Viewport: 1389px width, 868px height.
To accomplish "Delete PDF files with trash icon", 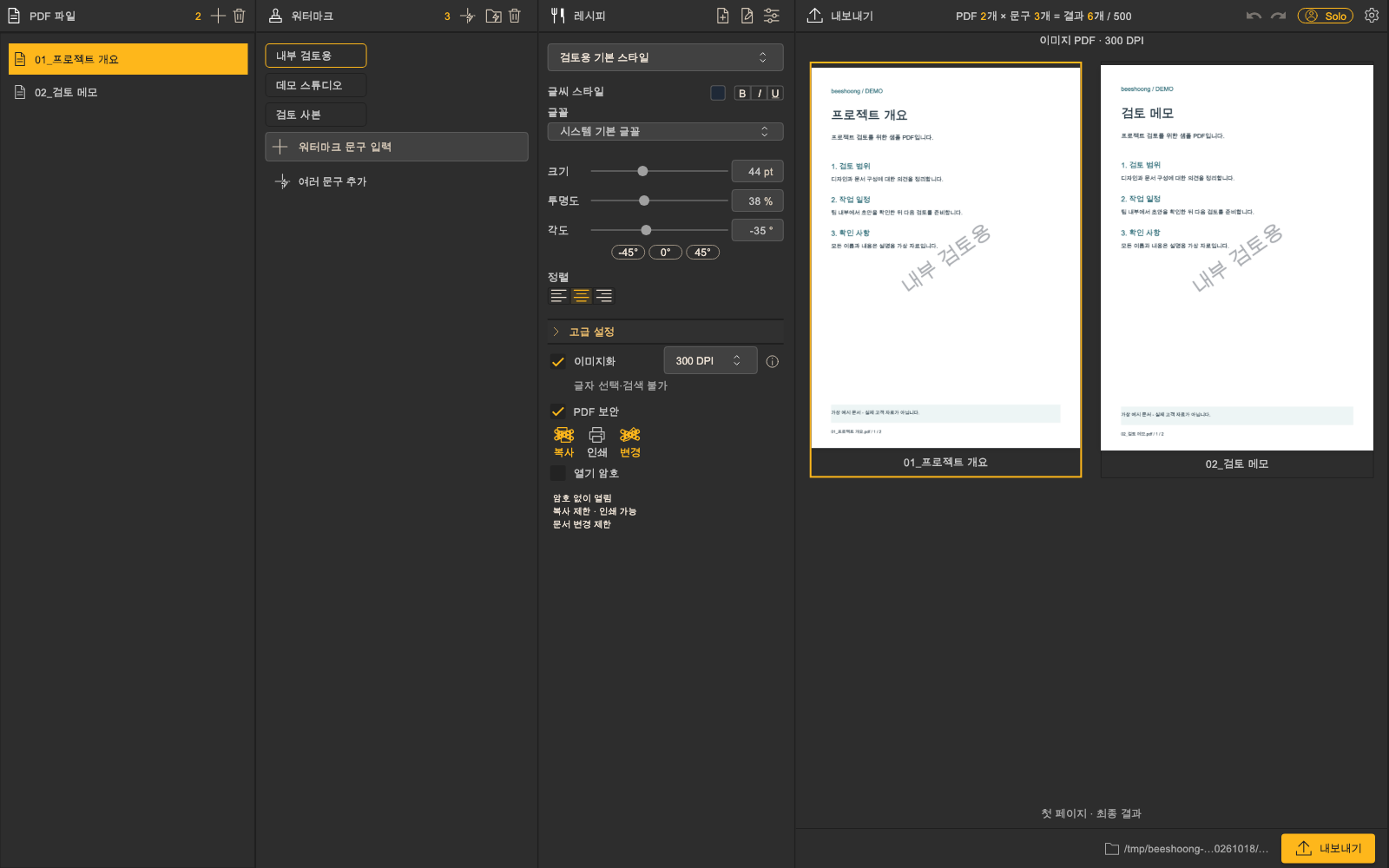I will click(x=240, y=16).
